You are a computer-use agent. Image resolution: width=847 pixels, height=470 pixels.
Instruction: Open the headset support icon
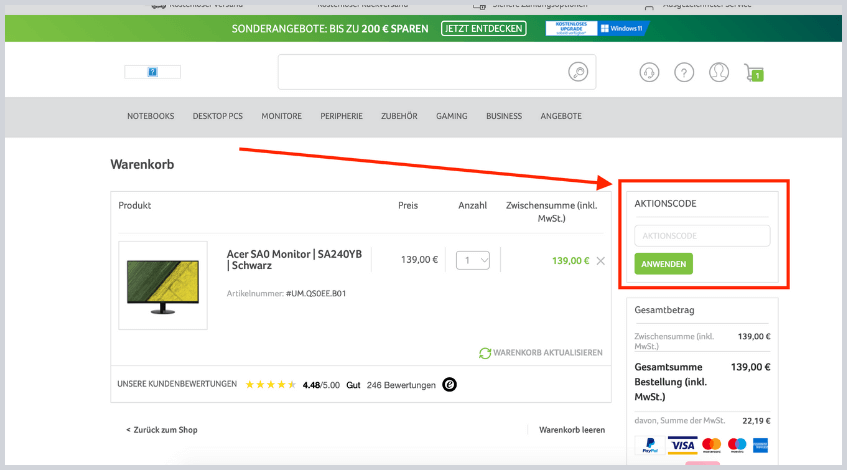(649, 72)
